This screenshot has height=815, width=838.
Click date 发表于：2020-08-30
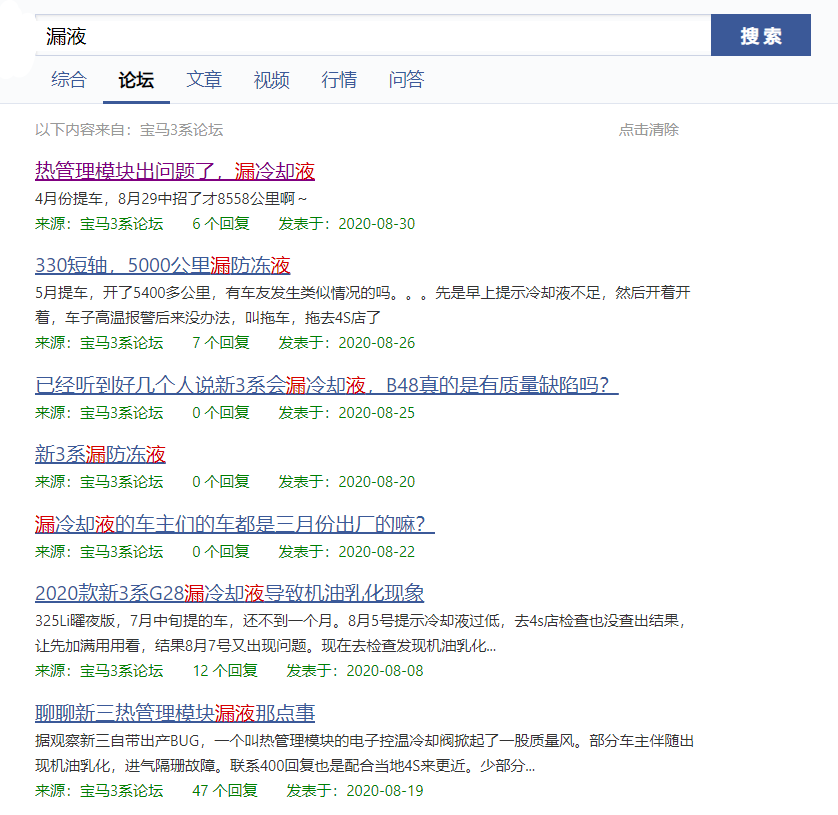point(346,223)
